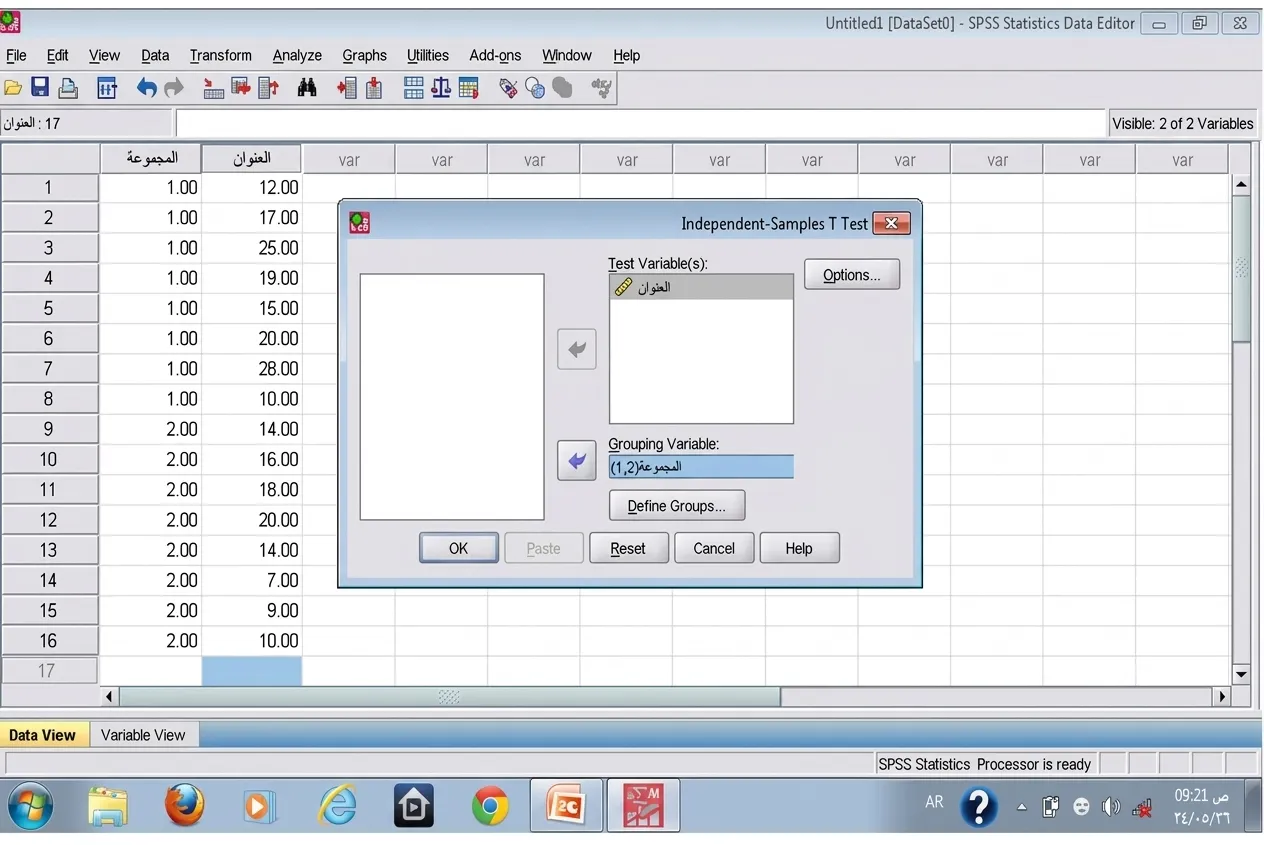Click the Go to variable icon
This screenshot has height=845, width=1264.
(x=241, y=88)
